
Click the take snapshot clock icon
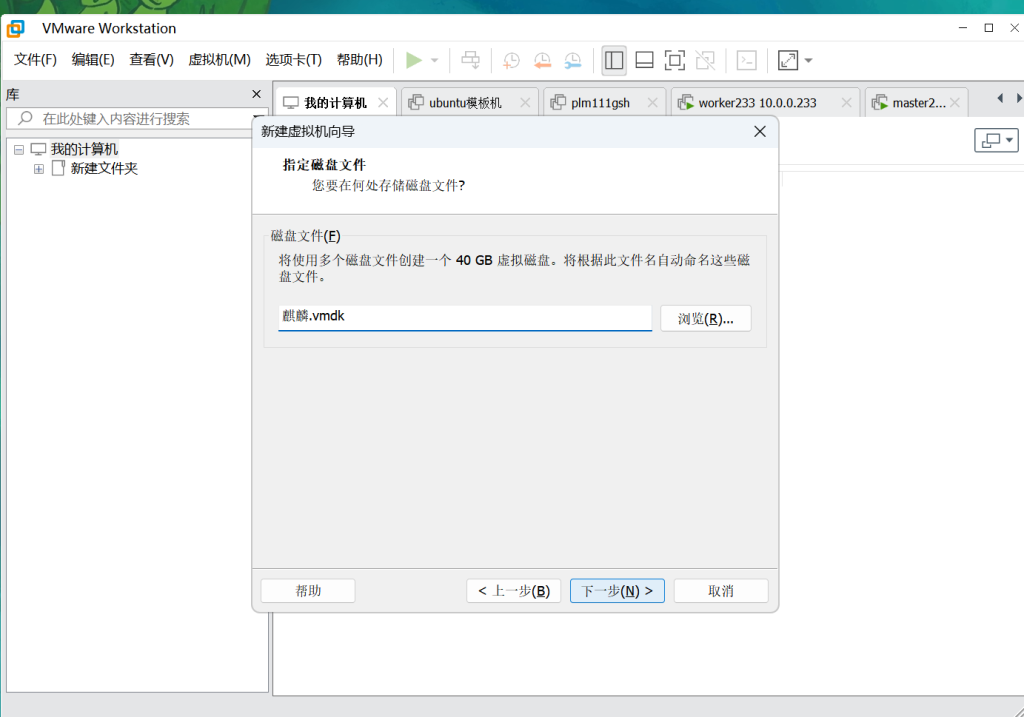pos(511,60)
